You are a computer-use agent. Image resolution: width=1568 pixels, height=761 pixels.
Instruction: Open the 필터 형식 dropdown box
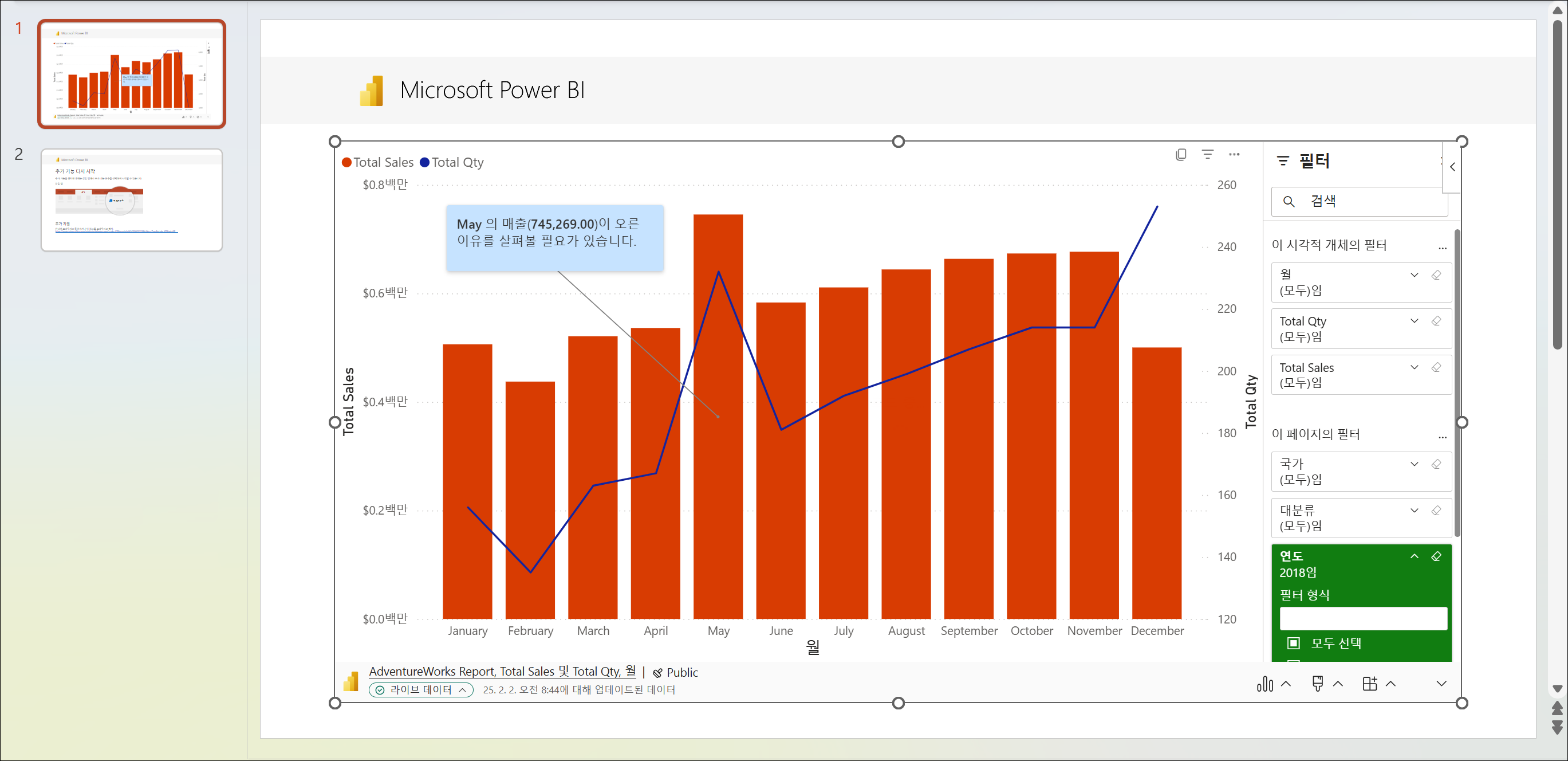1363,618
